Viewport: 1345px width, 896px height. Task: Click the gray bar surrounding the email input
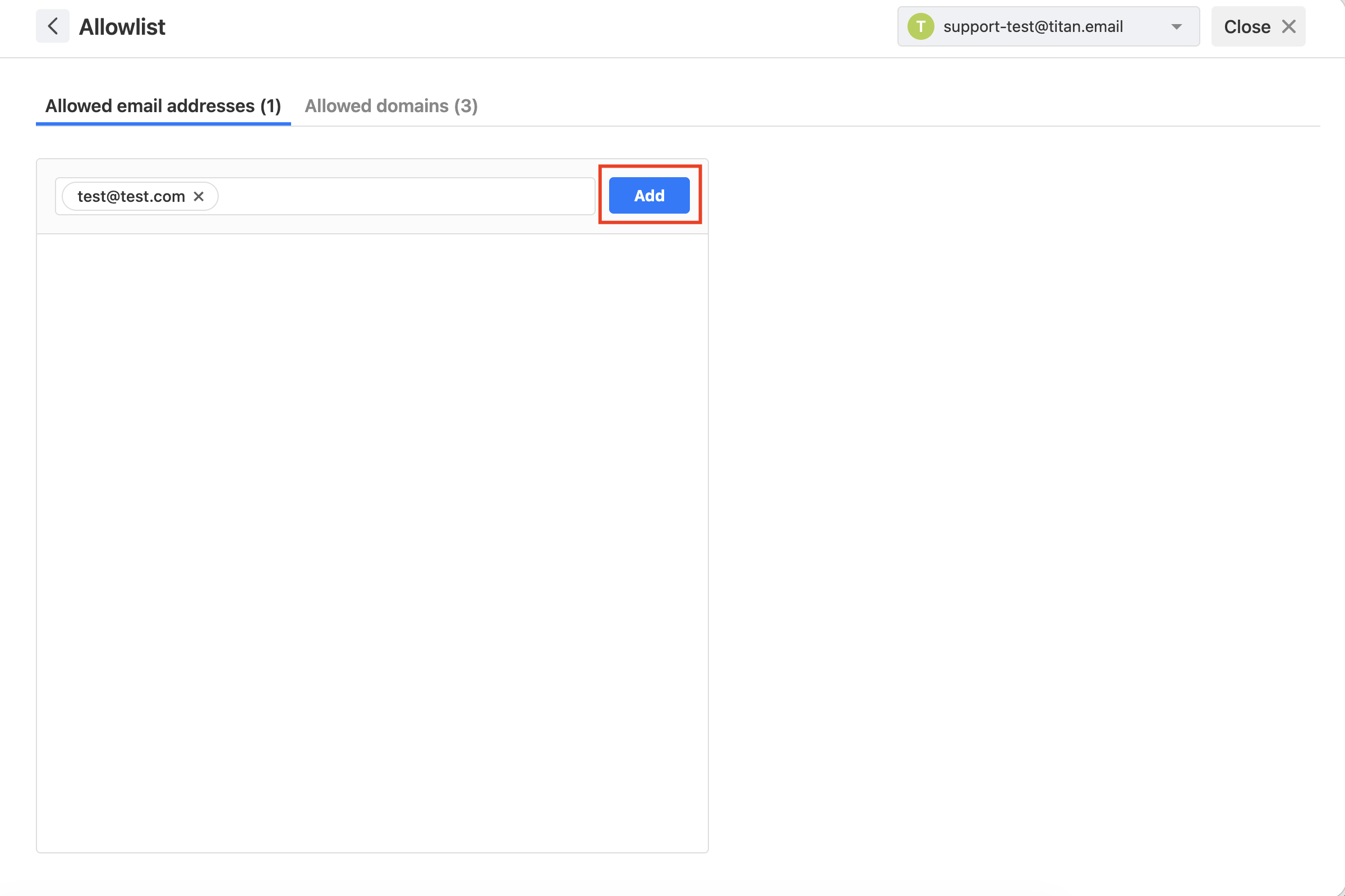[372, 224]
